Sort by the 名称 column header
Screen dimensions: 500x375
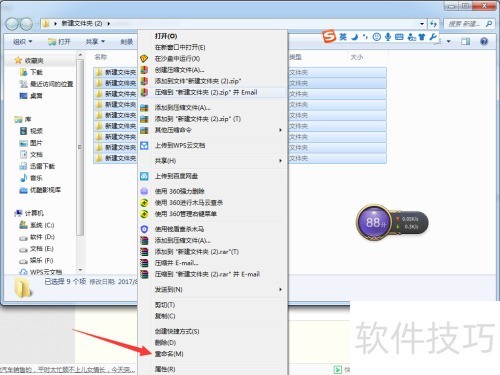point(101,57)
